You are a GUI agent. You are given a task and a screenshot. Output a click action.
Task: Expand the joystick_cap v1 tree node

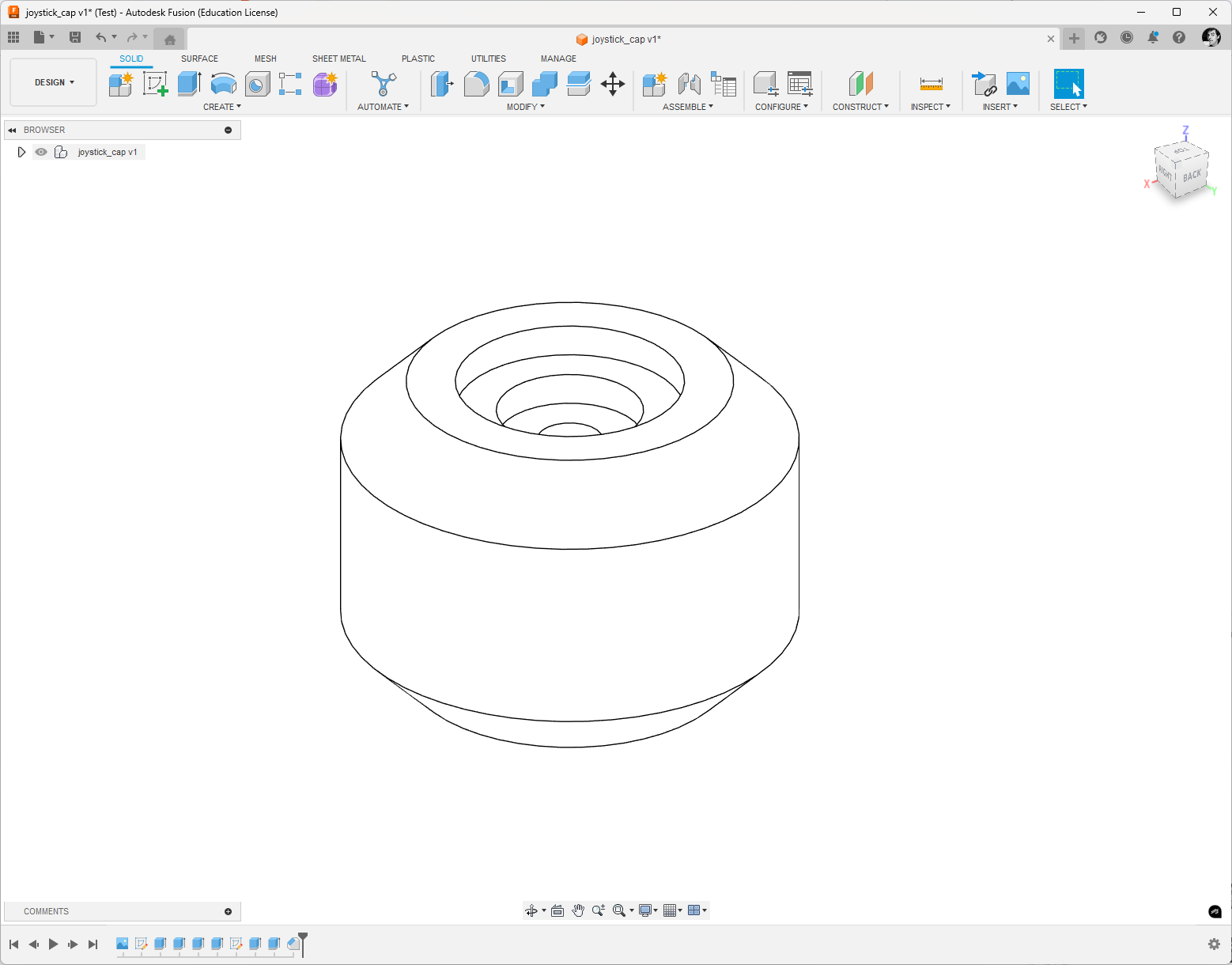click(21, 152)
